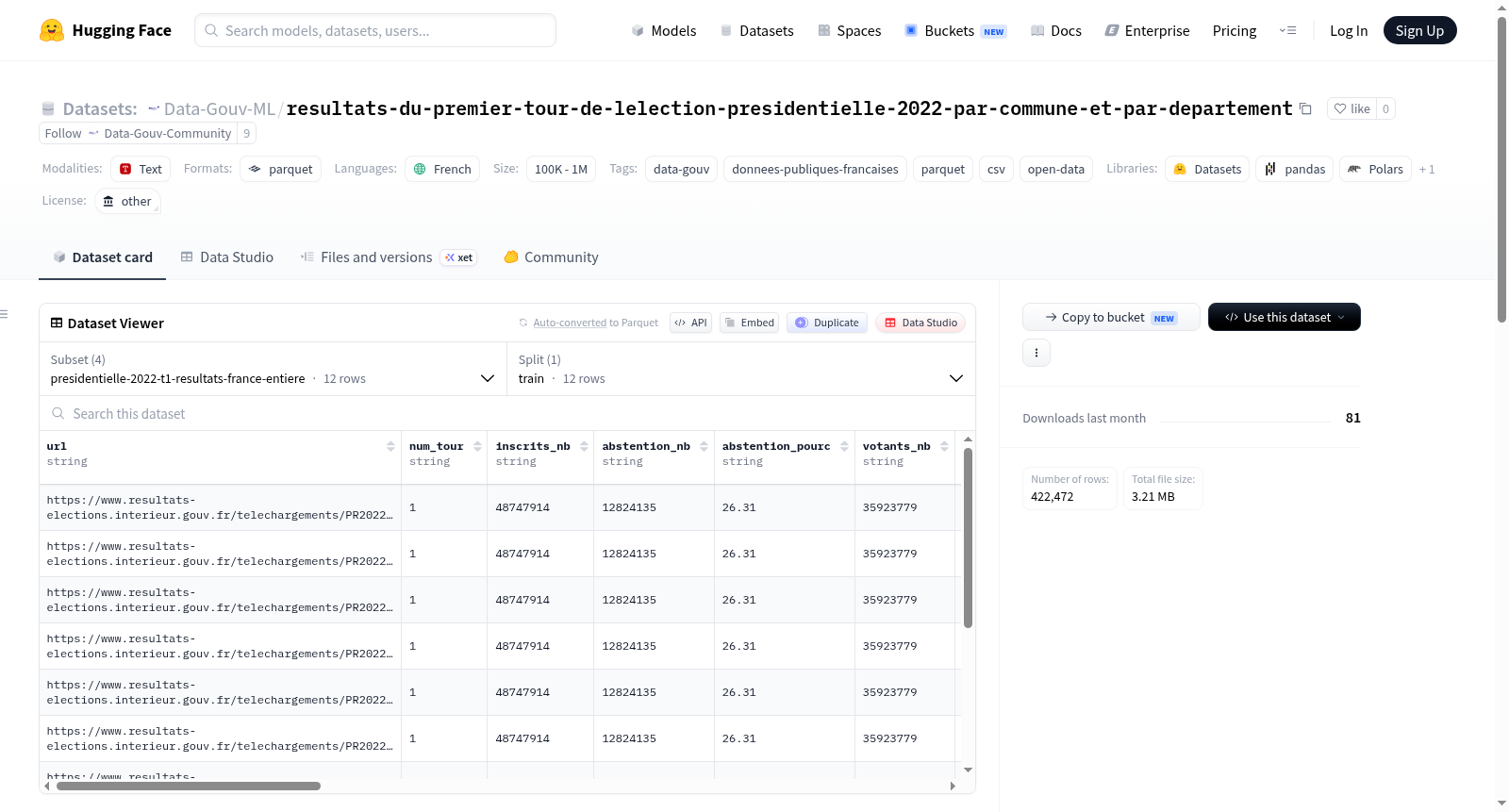Click Log In
The image size is (1509, 812).
(x=1348, y=30)
